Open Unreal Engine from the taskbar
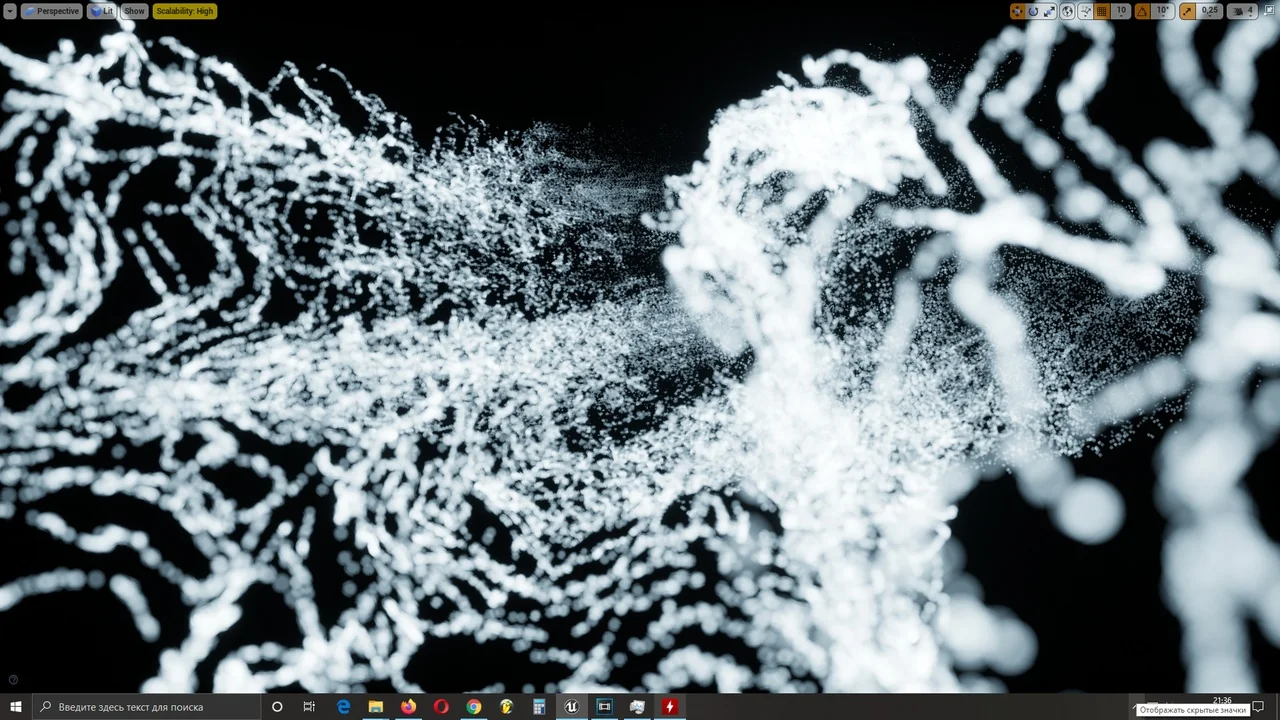This screenshot has width=1280, height=720. (571, 707)
